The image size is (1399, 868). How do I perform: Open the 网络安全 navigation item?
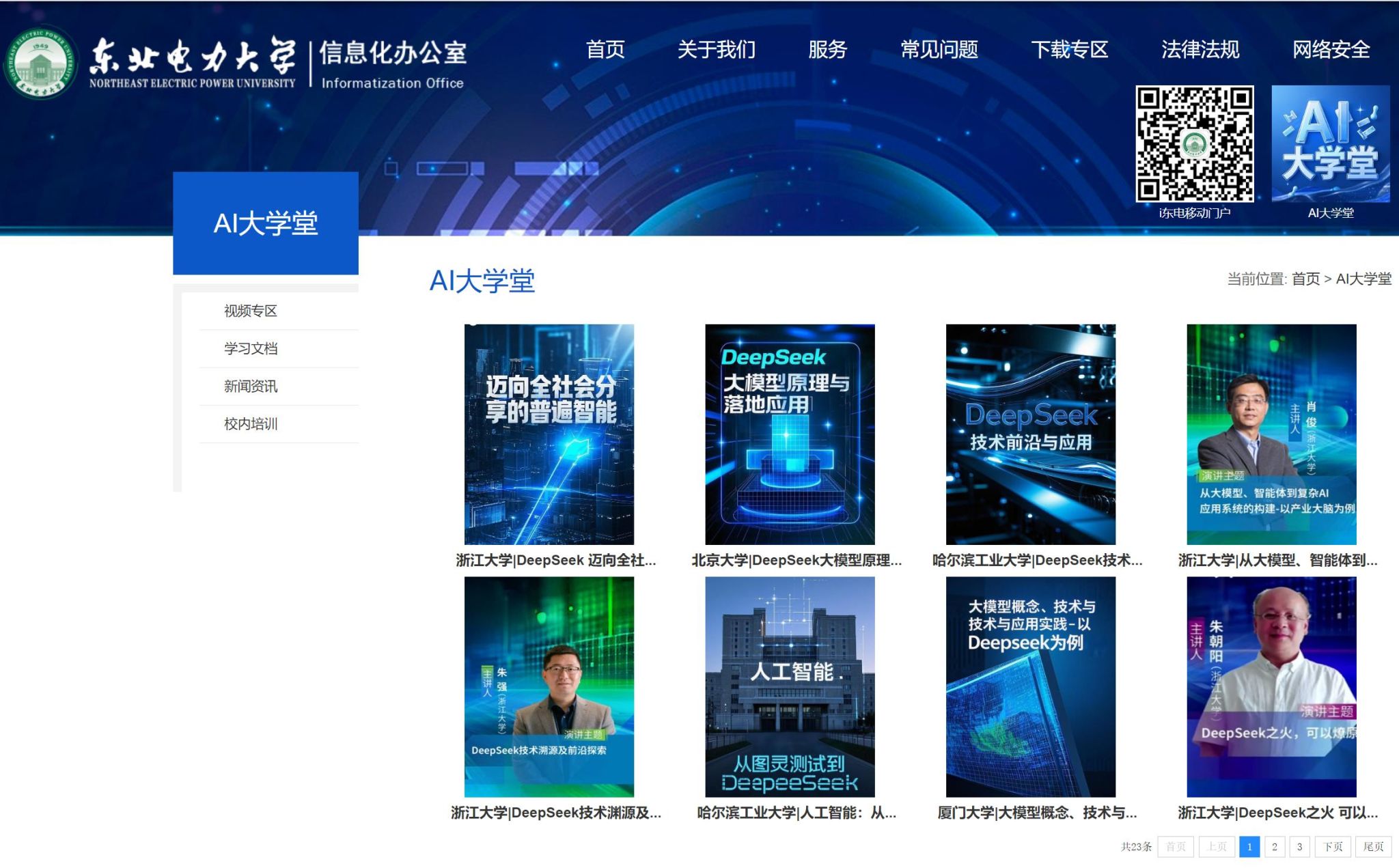[1331, 49]
